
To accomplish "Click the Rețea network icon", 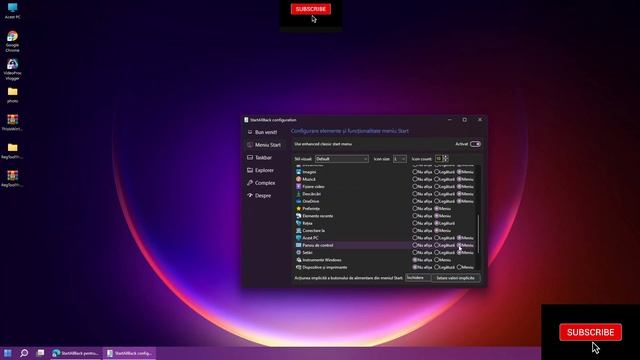I will point(298,223).
